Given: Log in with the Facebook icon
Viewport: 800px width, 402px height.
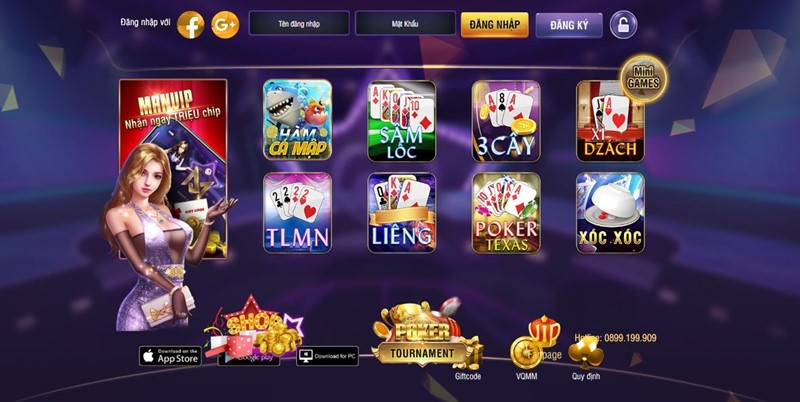Looking at the screenshot, I should point(190,24).
